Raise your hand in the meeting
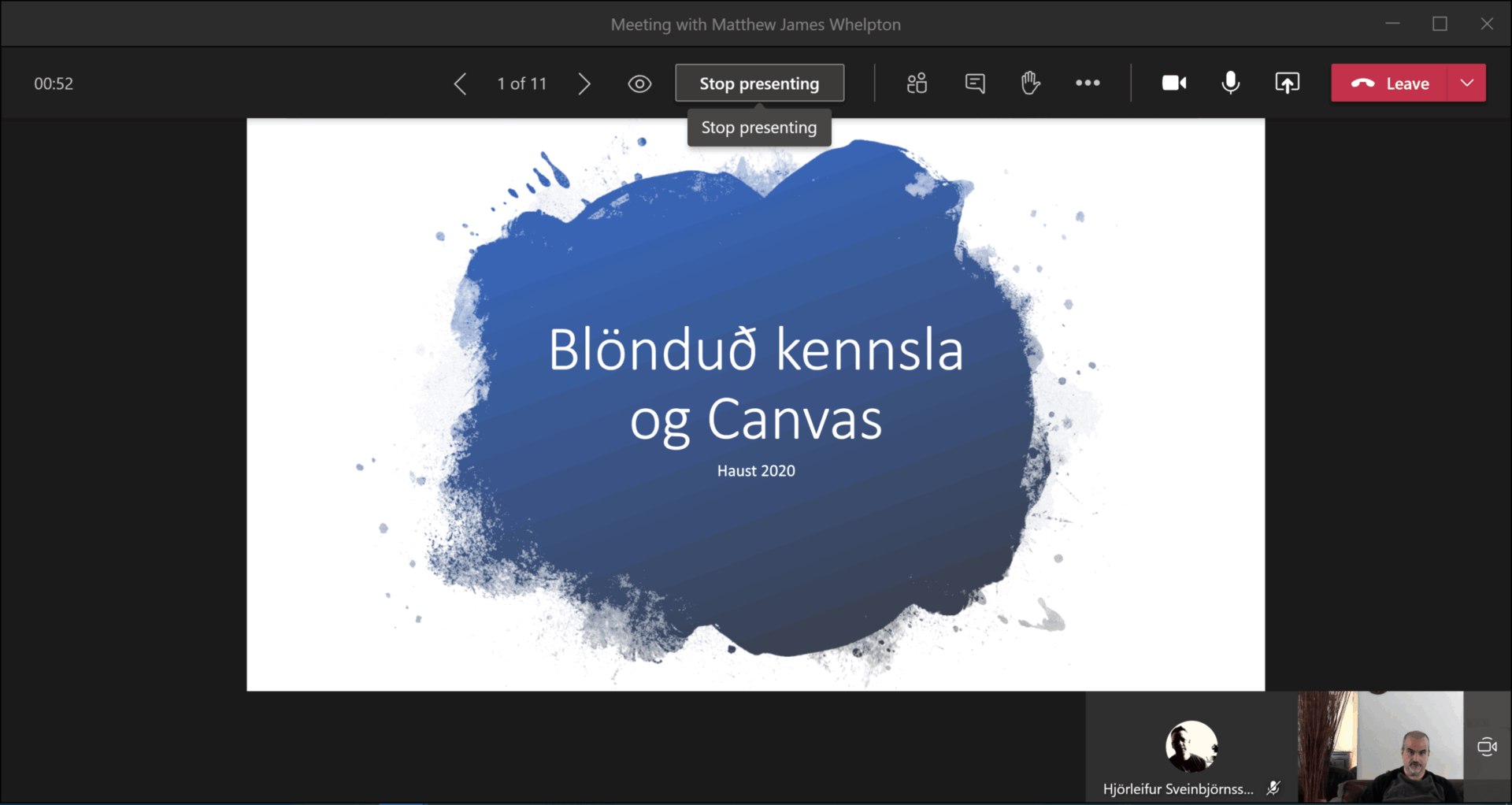 (1030, 83)
